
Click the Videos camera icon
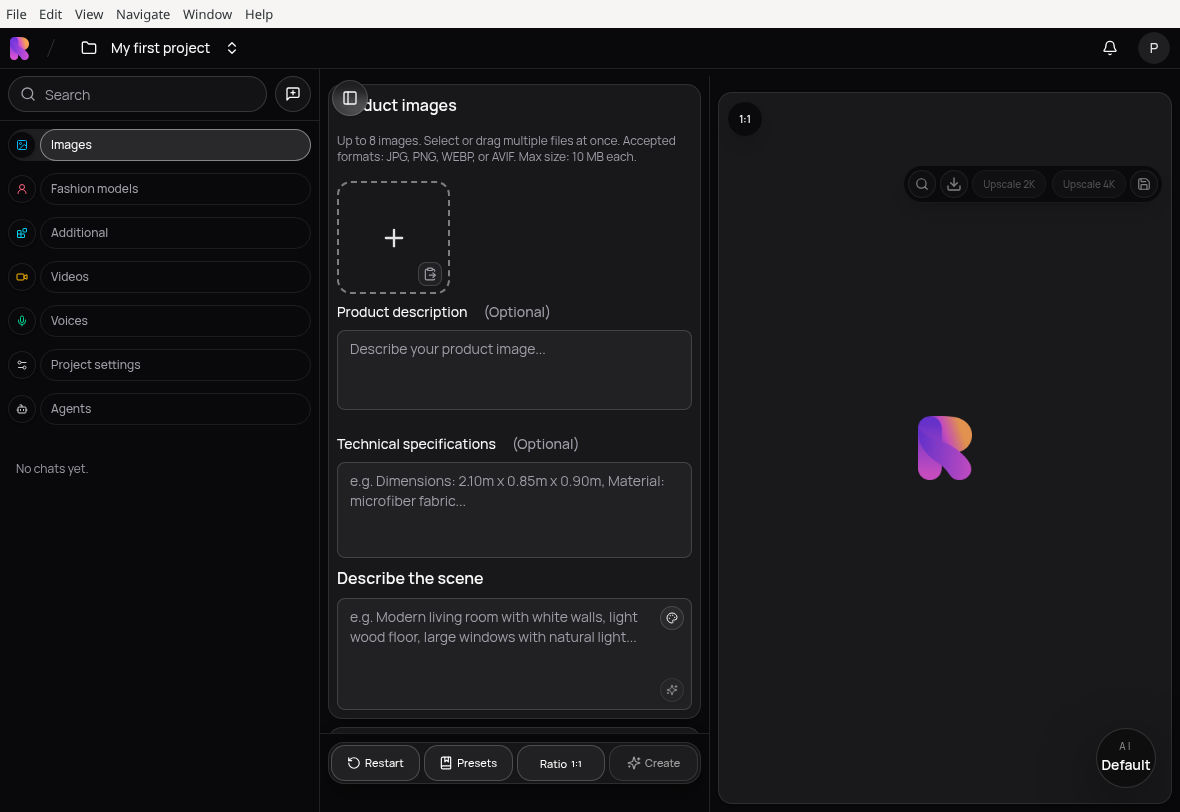[22, 277]
